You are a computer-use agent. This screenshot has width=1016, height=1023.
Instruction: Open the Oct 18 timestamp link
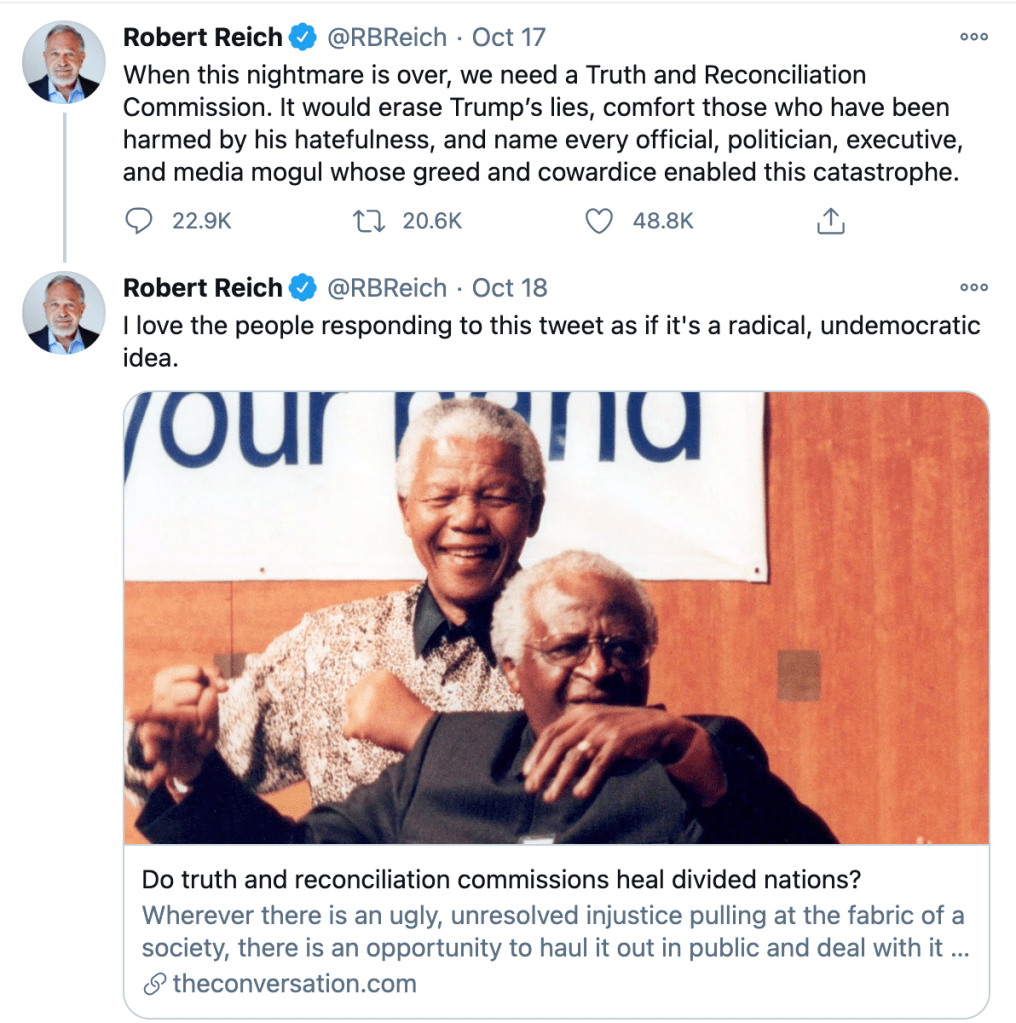coord(510,288)
